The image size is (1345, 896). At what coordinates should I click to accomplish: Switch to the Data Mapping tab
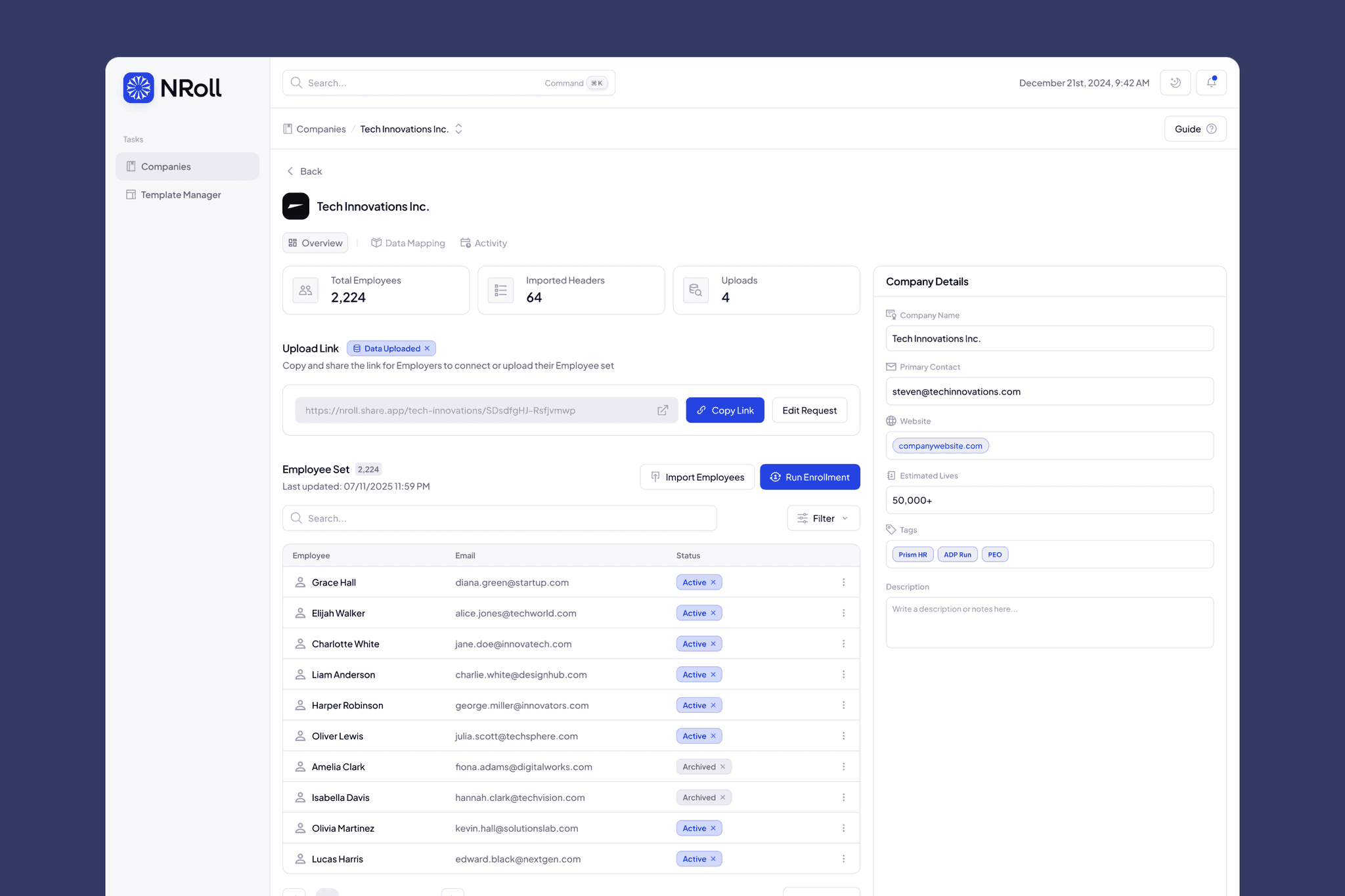point(408,243)
